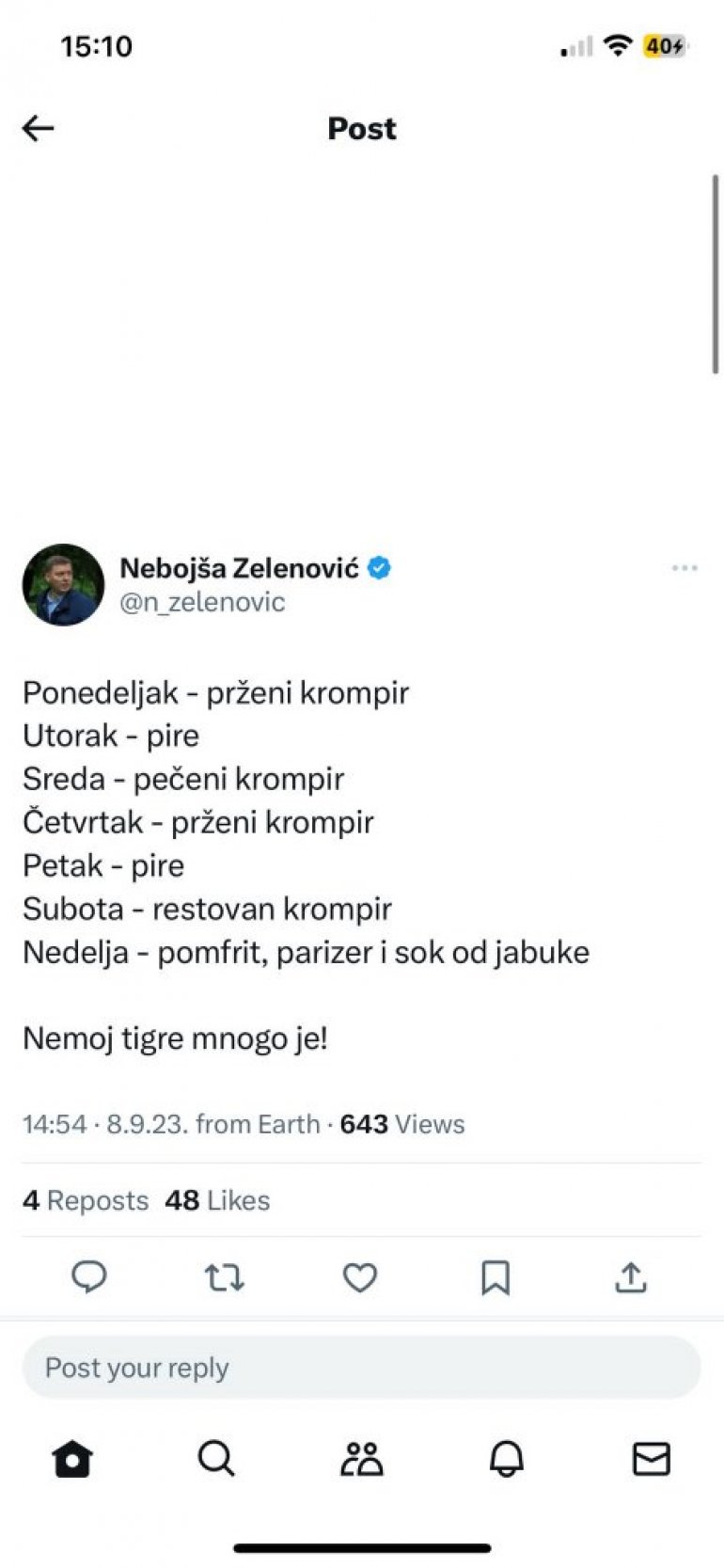The image size is (724, 1568).
Task: Tap the share upload icon
Action: 631,1277
